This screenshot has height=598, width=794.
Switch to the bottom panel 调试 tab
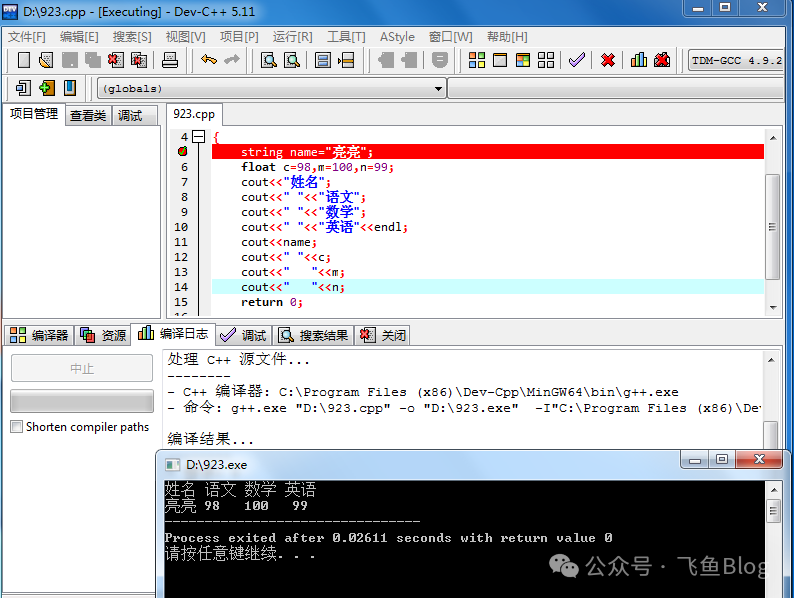(243, 335)
